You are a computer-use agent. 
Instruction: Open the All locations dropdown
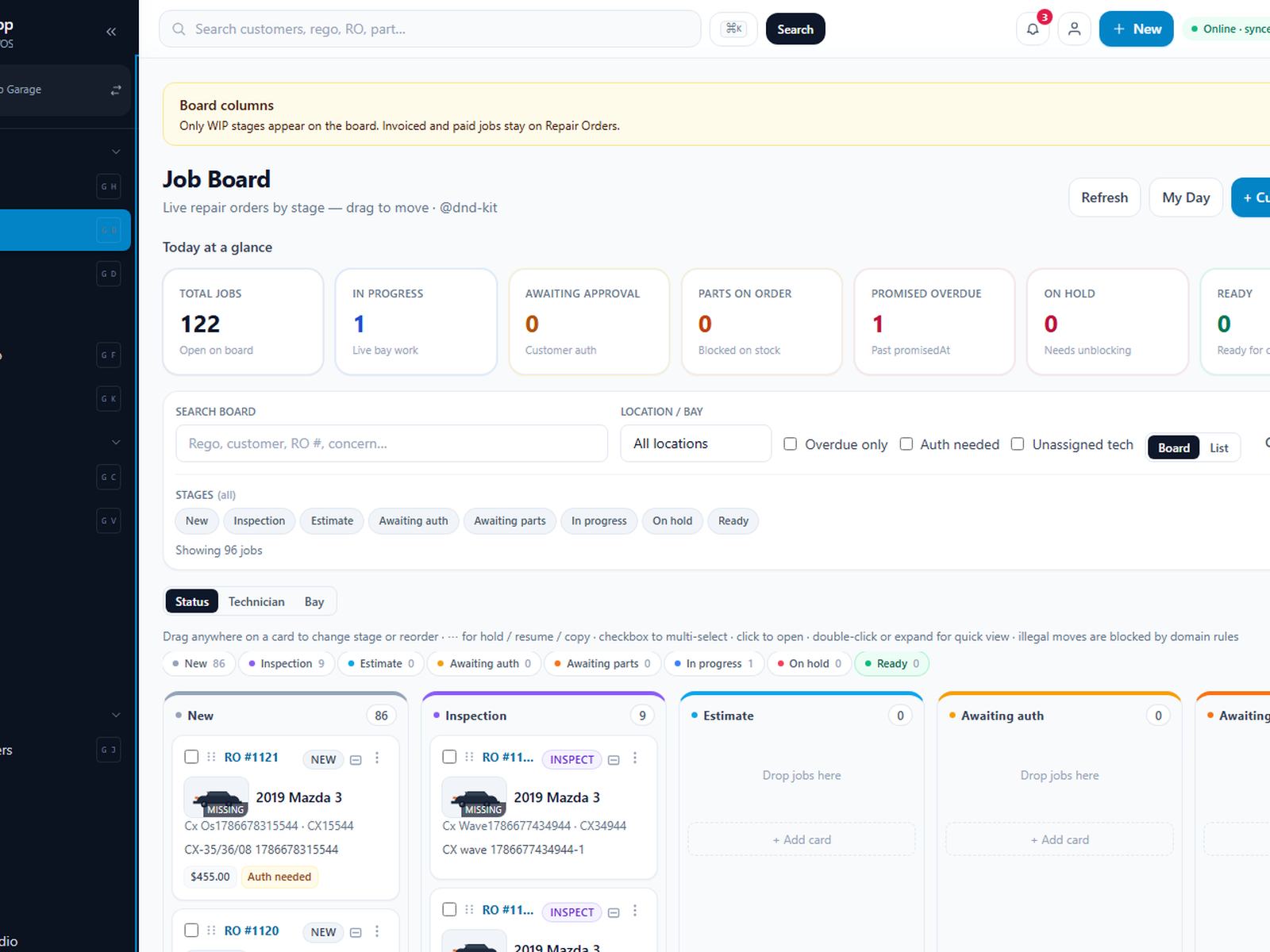point(695,443)
